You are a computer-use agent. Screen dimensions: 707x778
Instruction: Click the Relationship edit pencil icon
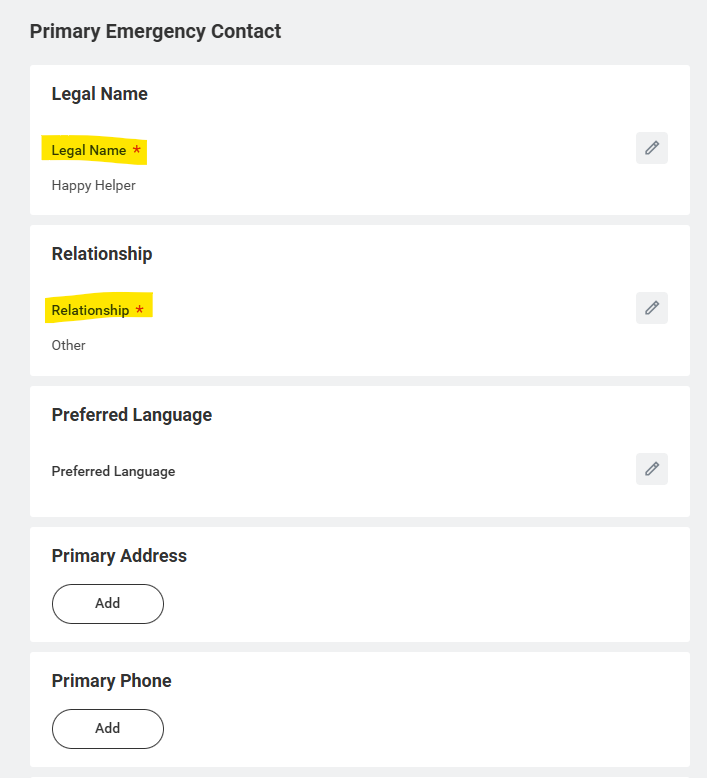click(x=652, y=308)
